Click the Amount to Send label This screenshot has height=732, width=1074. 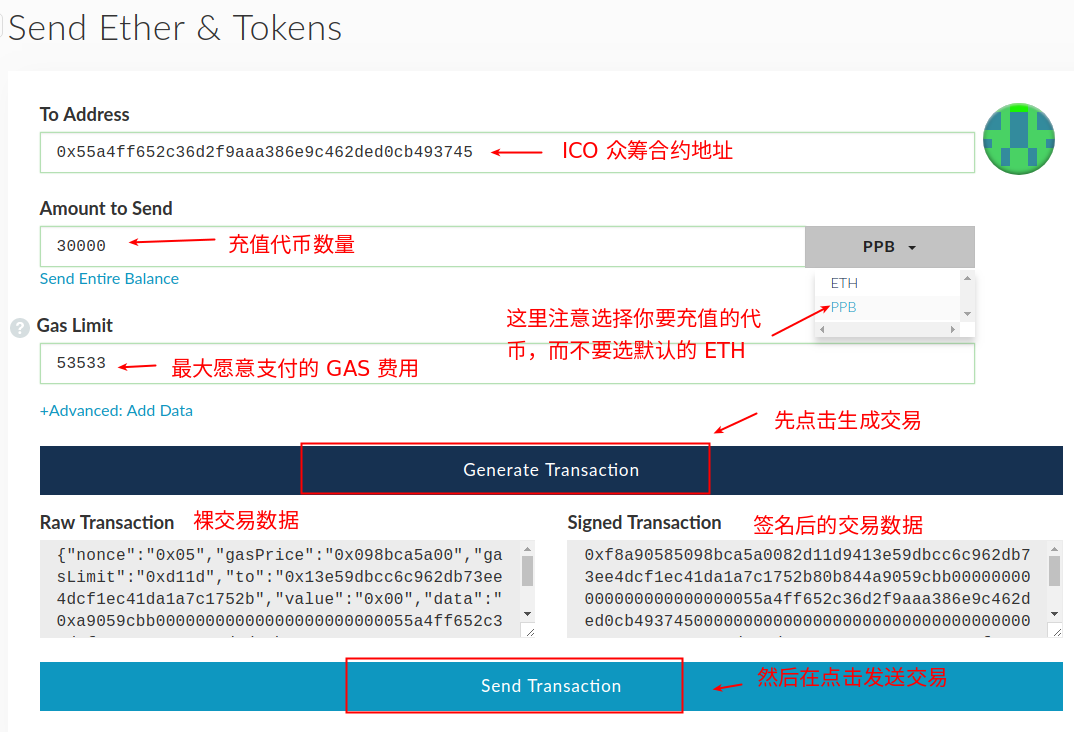106,208
